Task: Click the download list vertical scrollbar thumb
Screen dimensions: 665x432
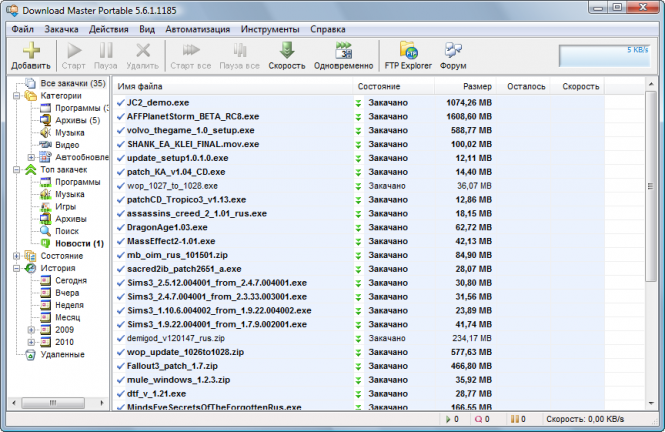Action: click(651, 186)
